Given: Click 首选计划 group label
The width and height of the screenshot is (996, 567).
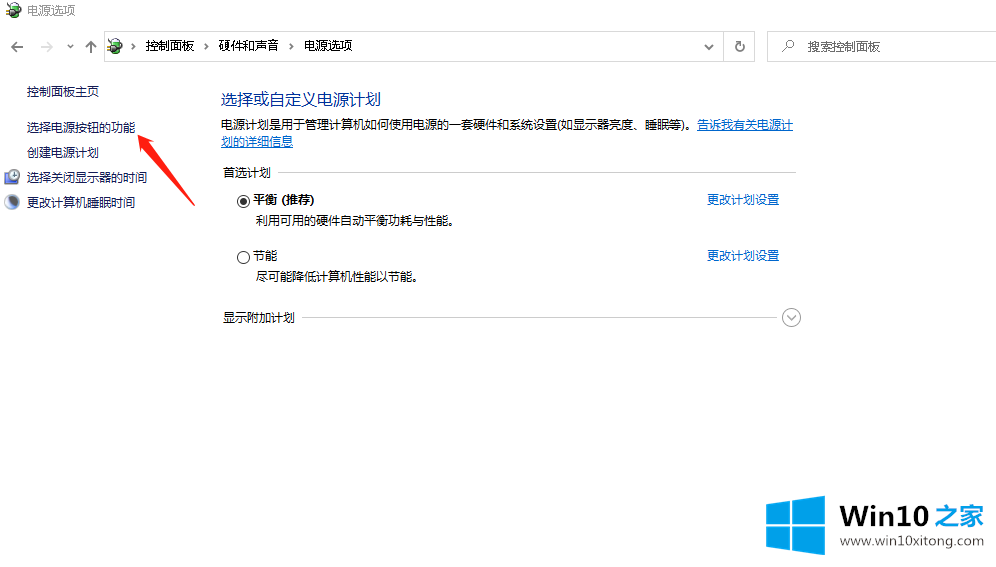Looking at the screenshot, I should (246, 173).
